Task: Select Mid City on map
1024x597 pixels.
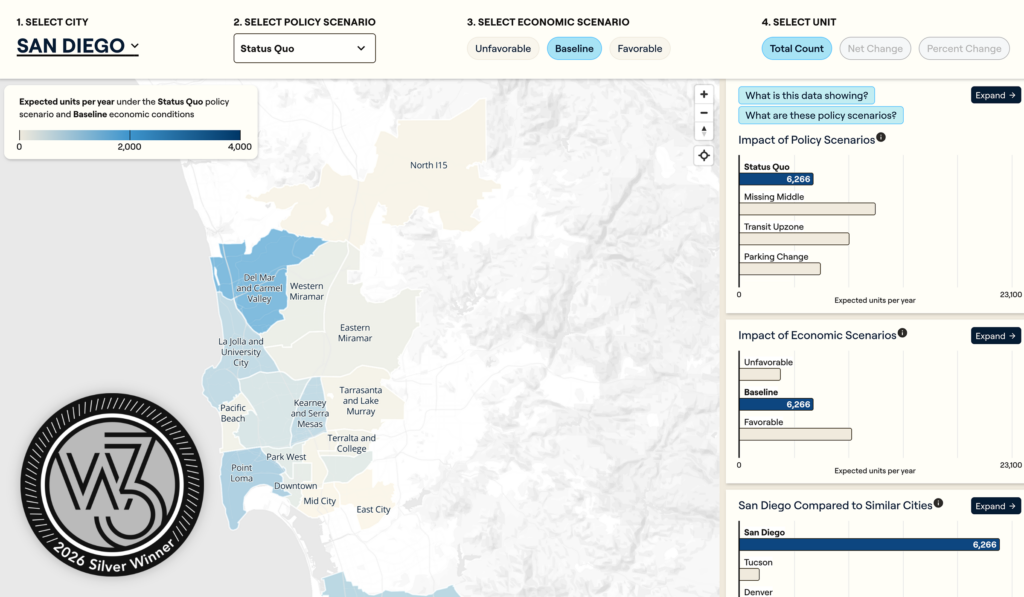Action: pos(319,501)
